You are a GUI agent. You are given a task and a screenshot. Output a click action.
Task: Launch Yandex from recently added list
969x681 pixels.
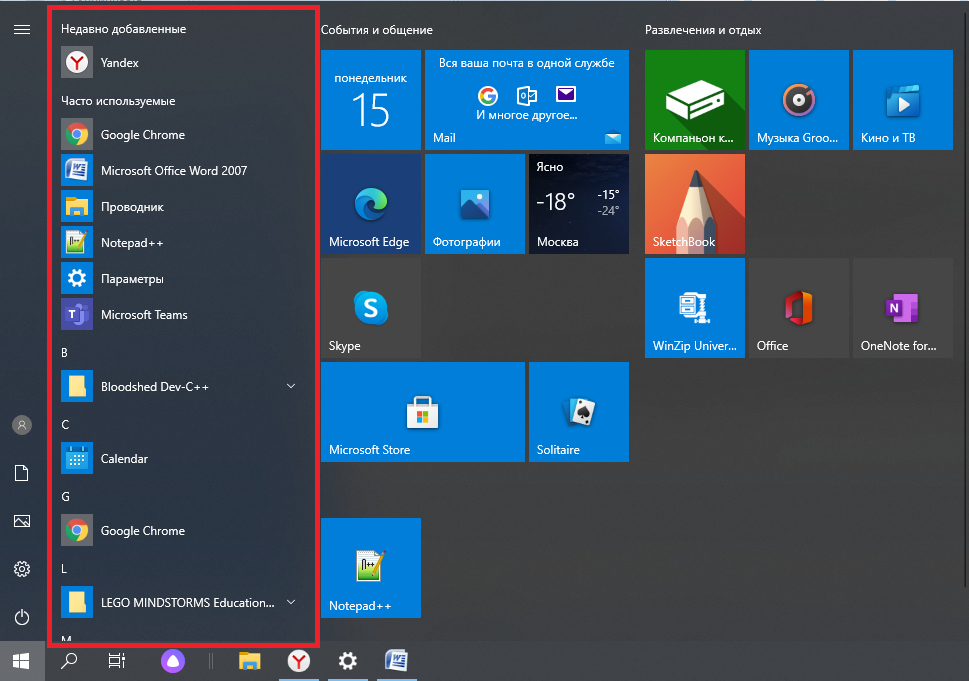click(179, 62)
